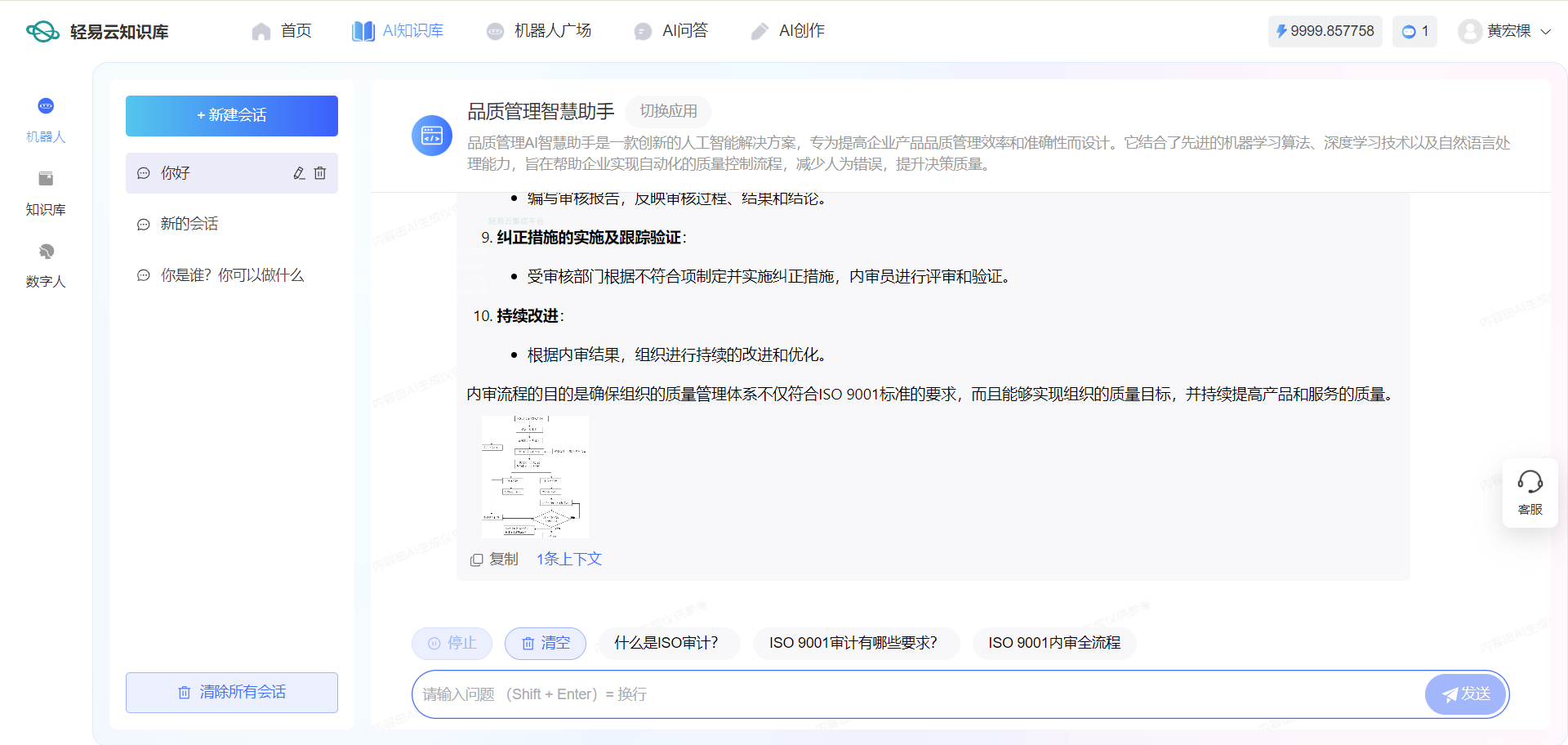The width and height of the screenshot is (1568, 745).
Task: Delete the 你好 conversation with trash icon
Action: tap(320, 173)
